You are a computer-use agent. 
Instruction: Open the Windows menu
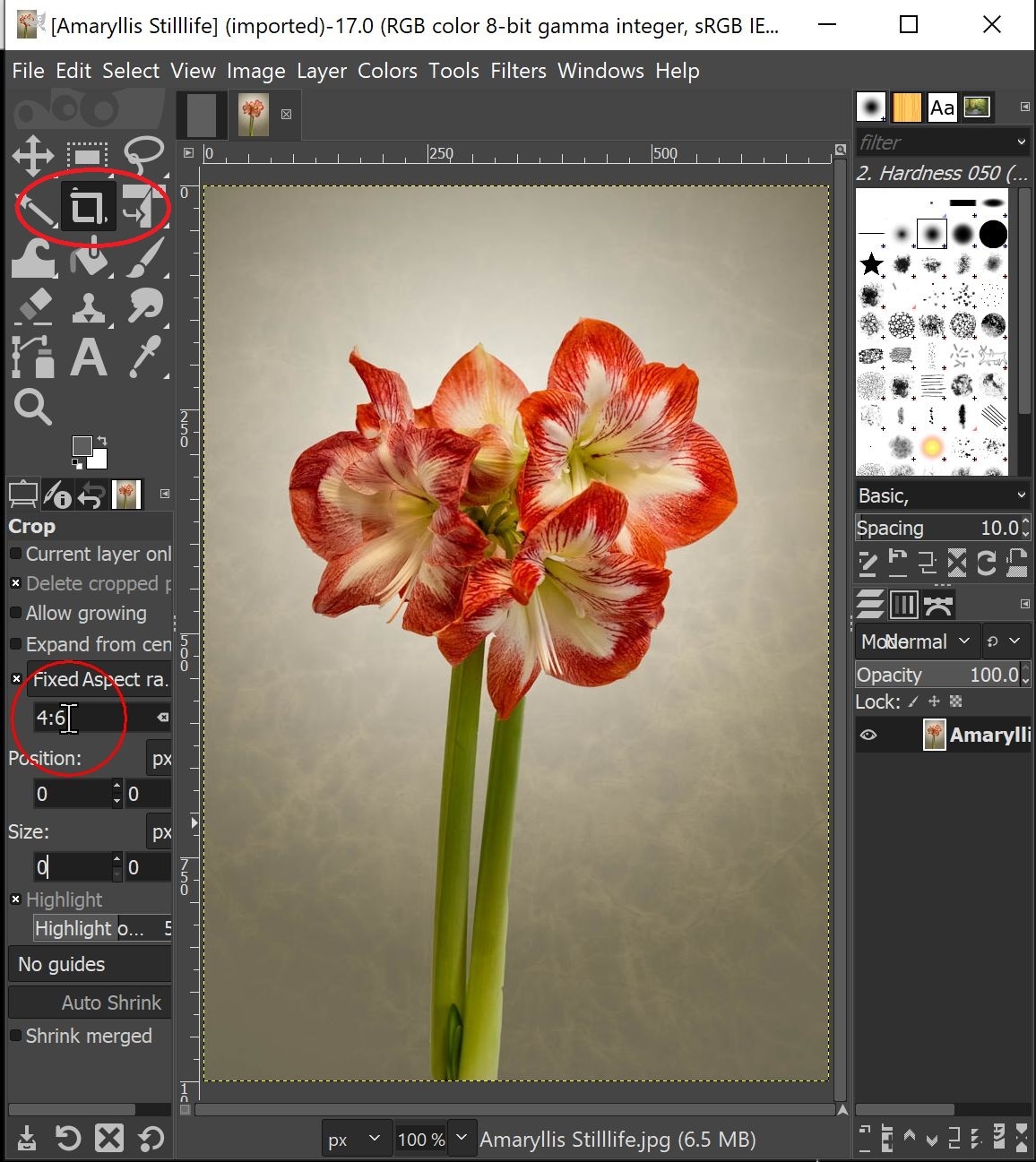tap(600, 71)
